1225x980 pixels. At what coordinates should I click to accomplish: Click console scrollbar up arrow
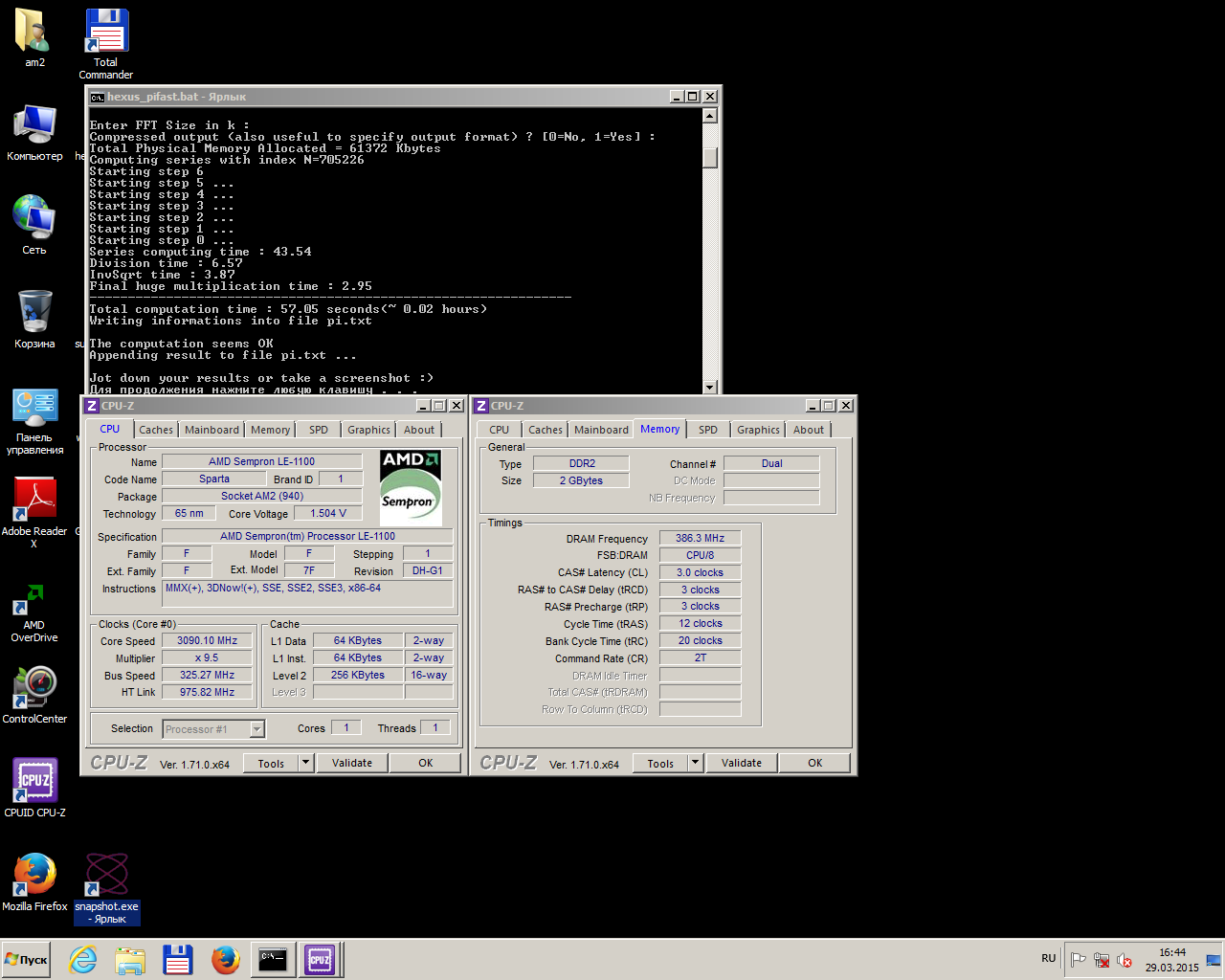click(709, 116)
